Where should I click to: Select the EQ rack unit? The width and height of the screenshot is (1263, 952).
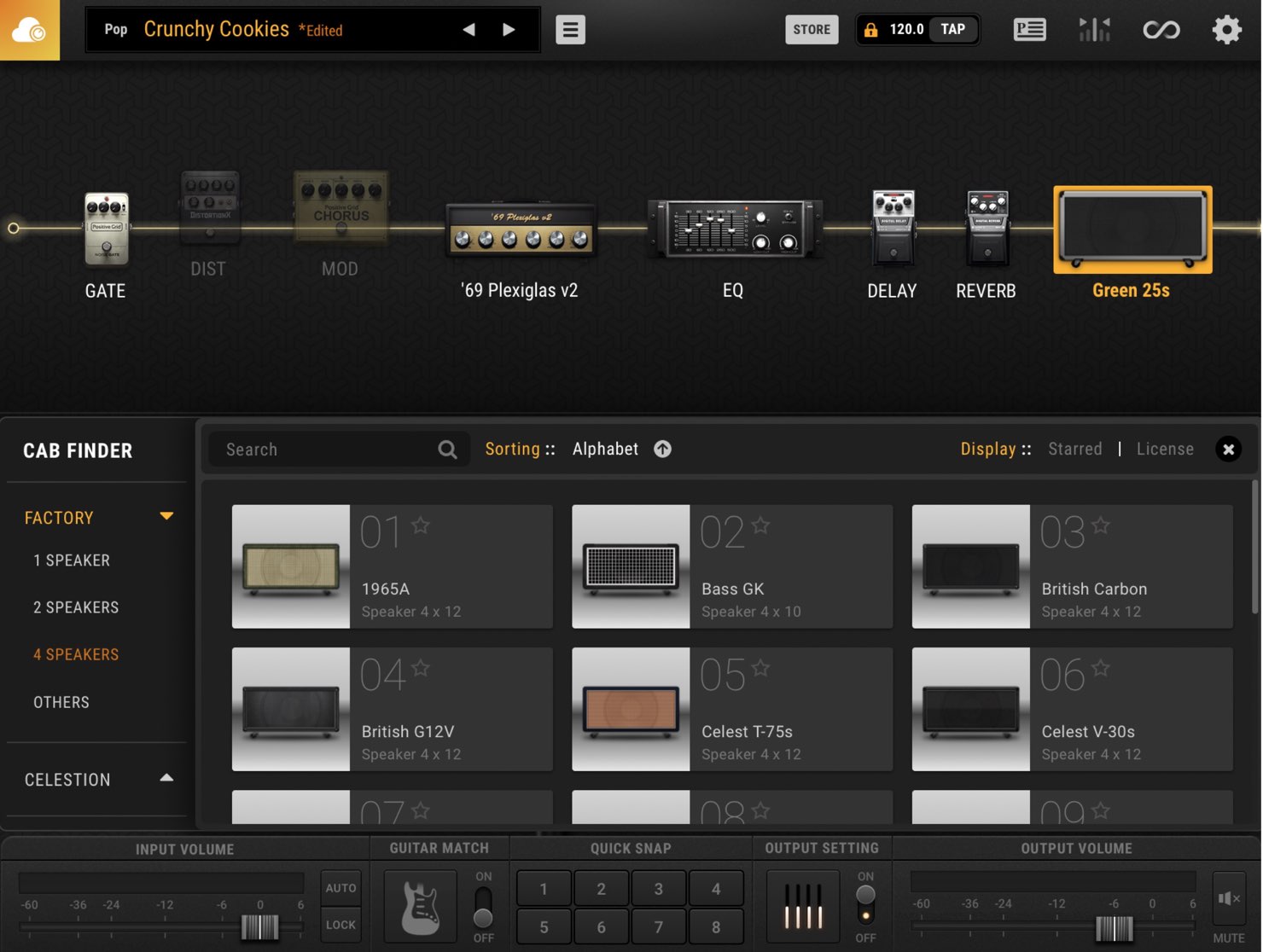click(x=735, y=228)
